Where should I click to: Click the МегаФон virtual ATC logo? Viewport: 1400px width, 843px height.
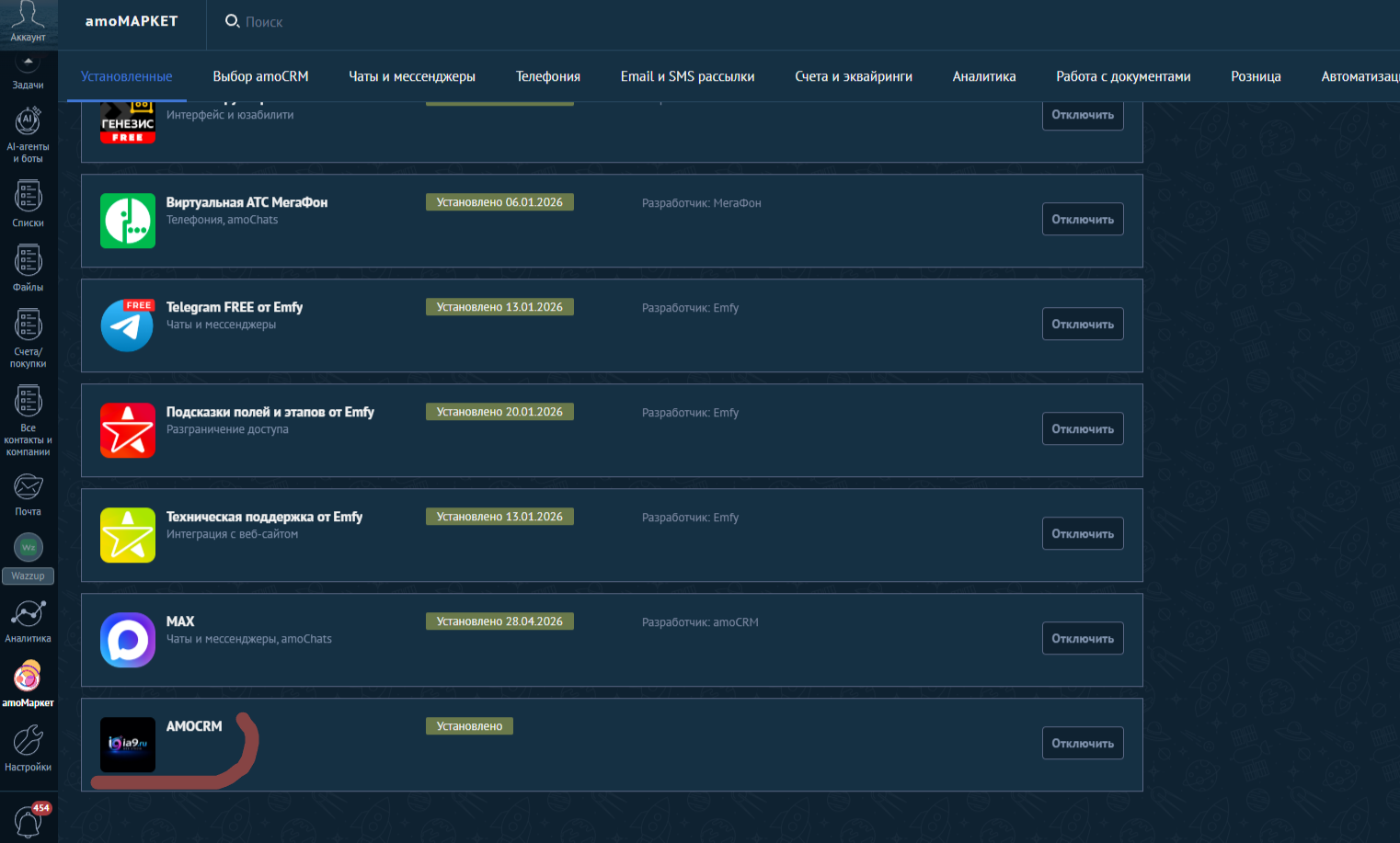point(128,221)
